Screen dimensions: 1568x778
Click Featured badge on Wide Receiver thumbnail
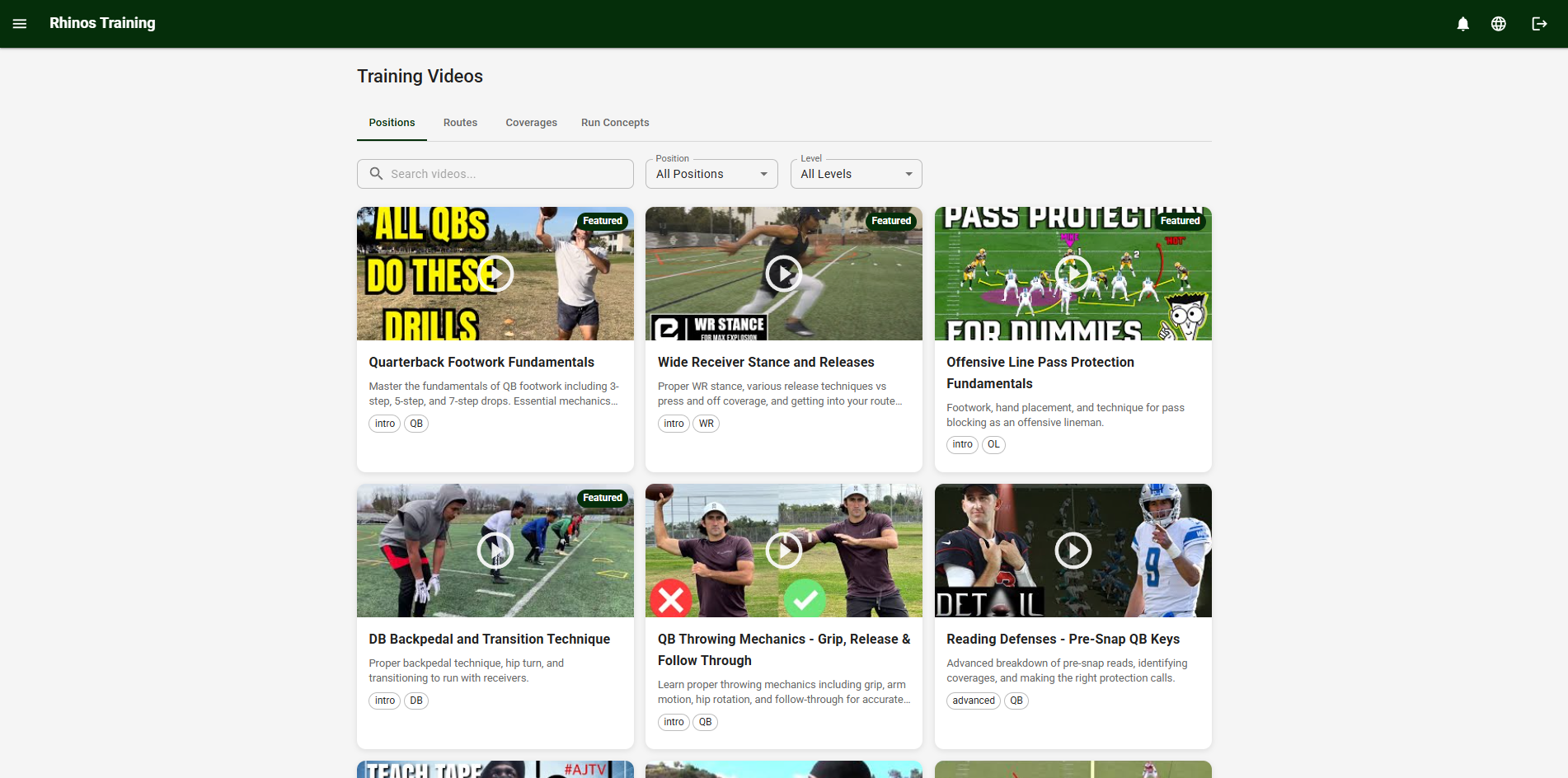pyautogui.click(x=891, y=221)
